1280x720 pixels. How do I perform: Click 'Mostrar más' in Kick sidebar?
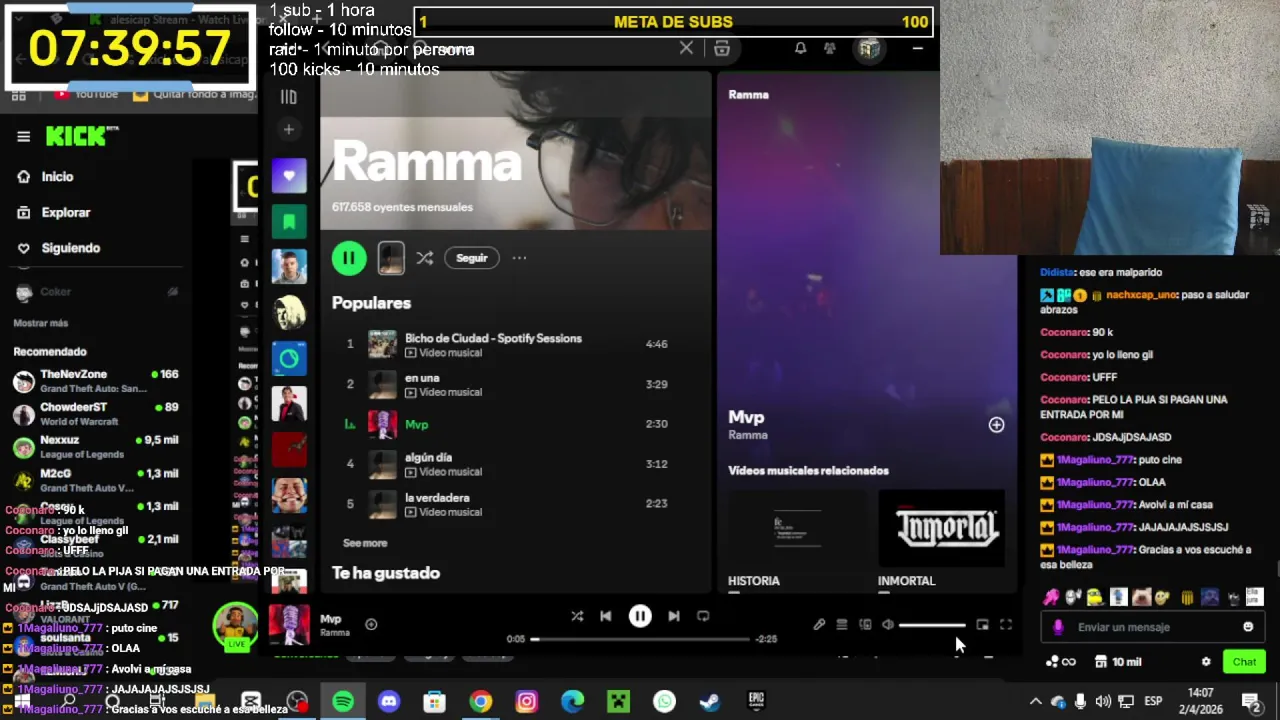(x=41, y=323)
